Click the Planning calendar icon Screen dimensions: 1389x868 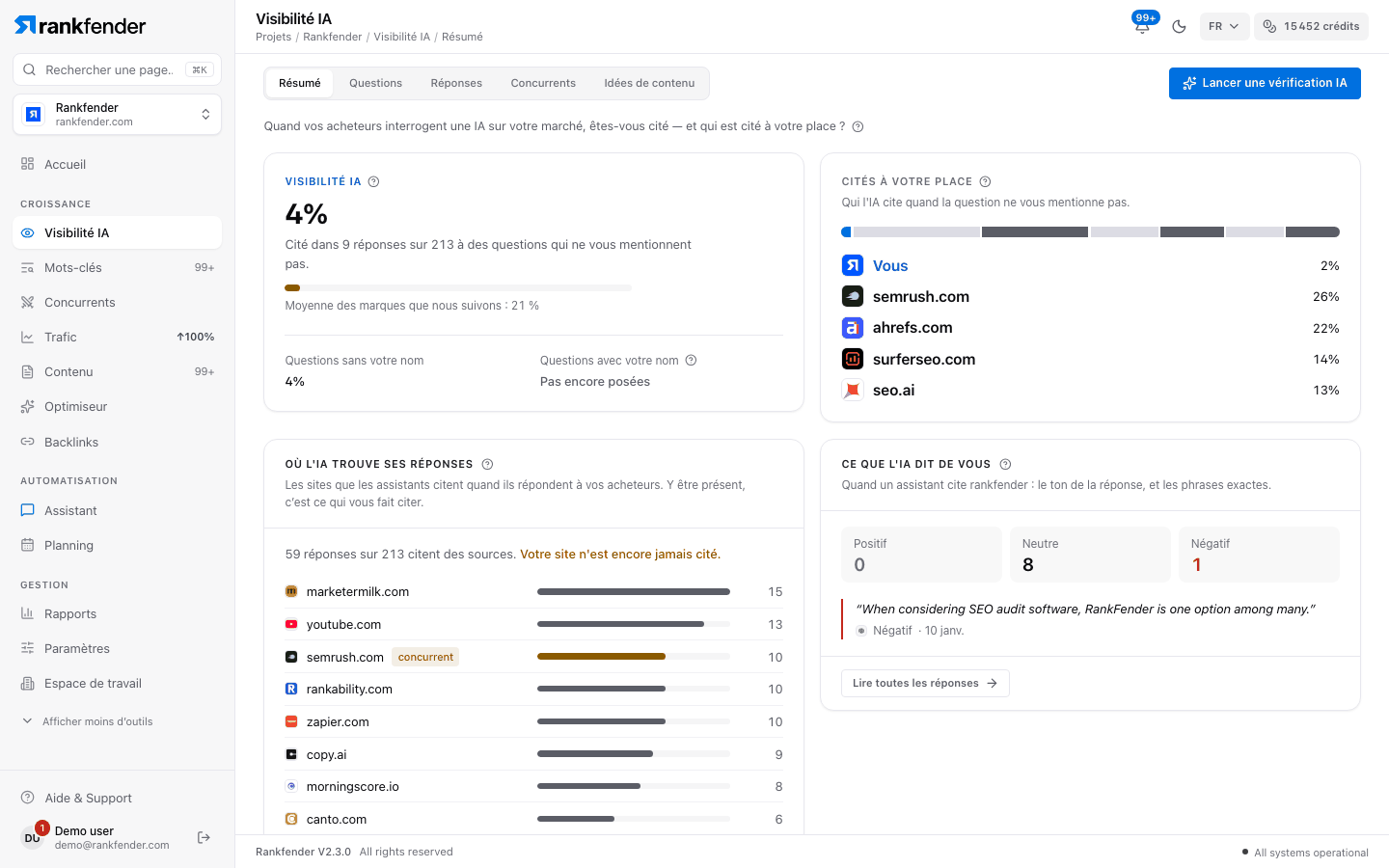pos(28,545)
